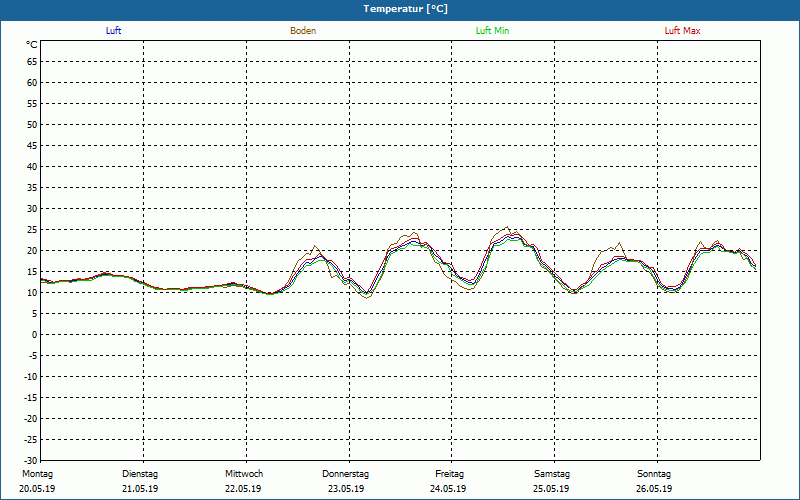Click the 55 value on the y-axis
The width and height of the screenshot is (800, 500).
click(x=32, y=104)
